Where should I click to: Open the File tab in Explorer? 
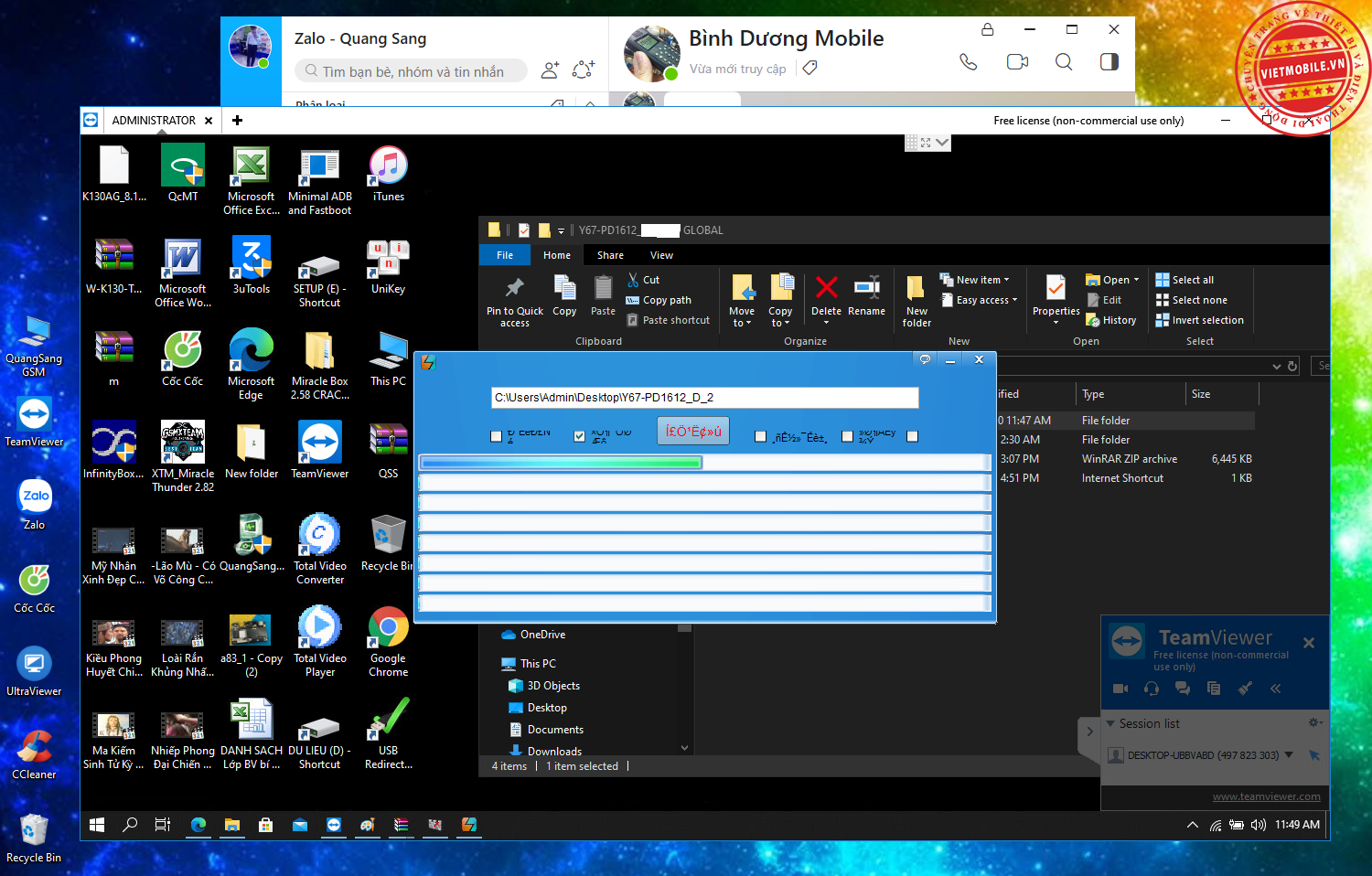(x=505, y=255)
